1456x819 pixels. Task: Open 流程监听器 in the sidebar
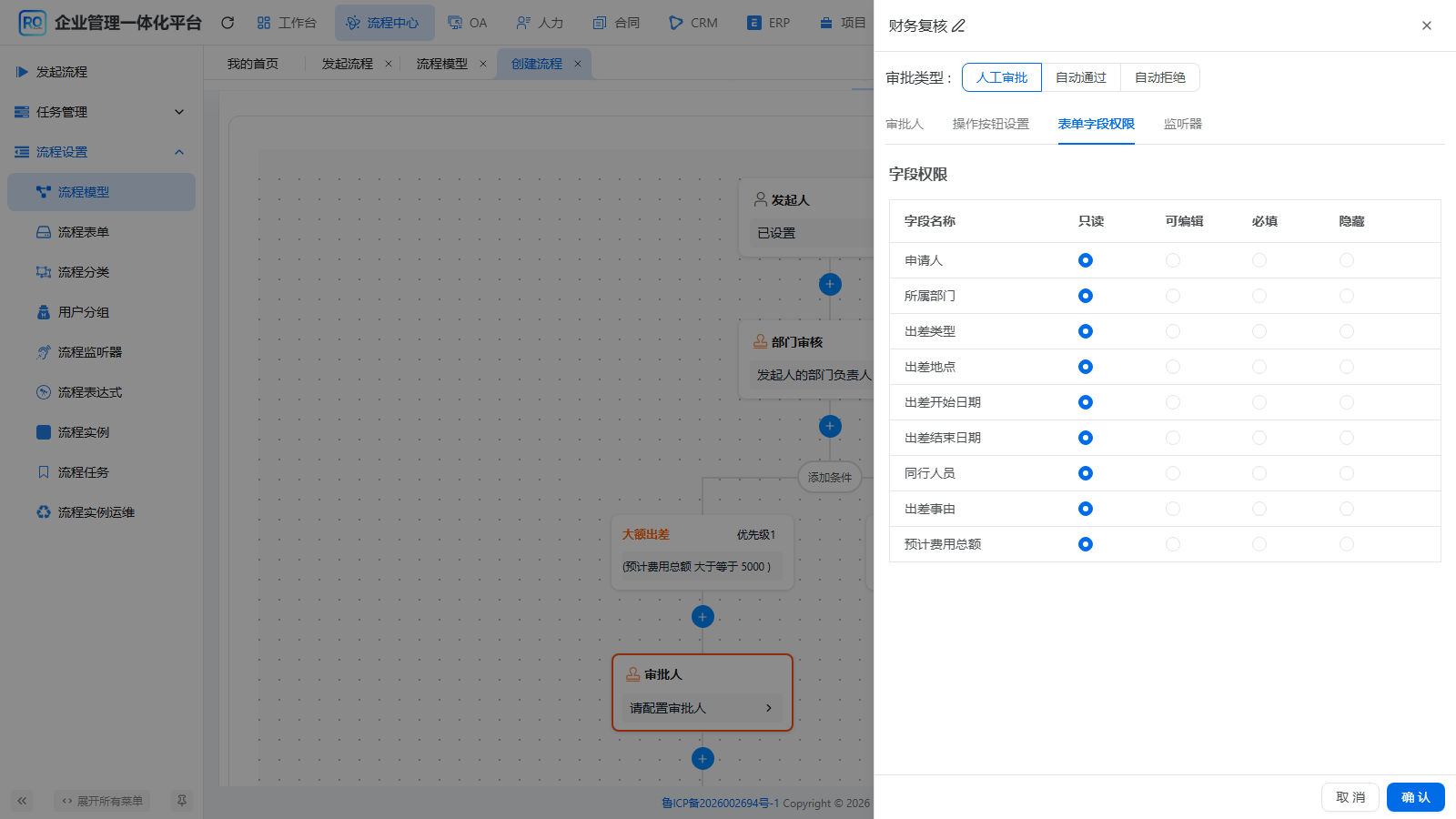[102, 352]
